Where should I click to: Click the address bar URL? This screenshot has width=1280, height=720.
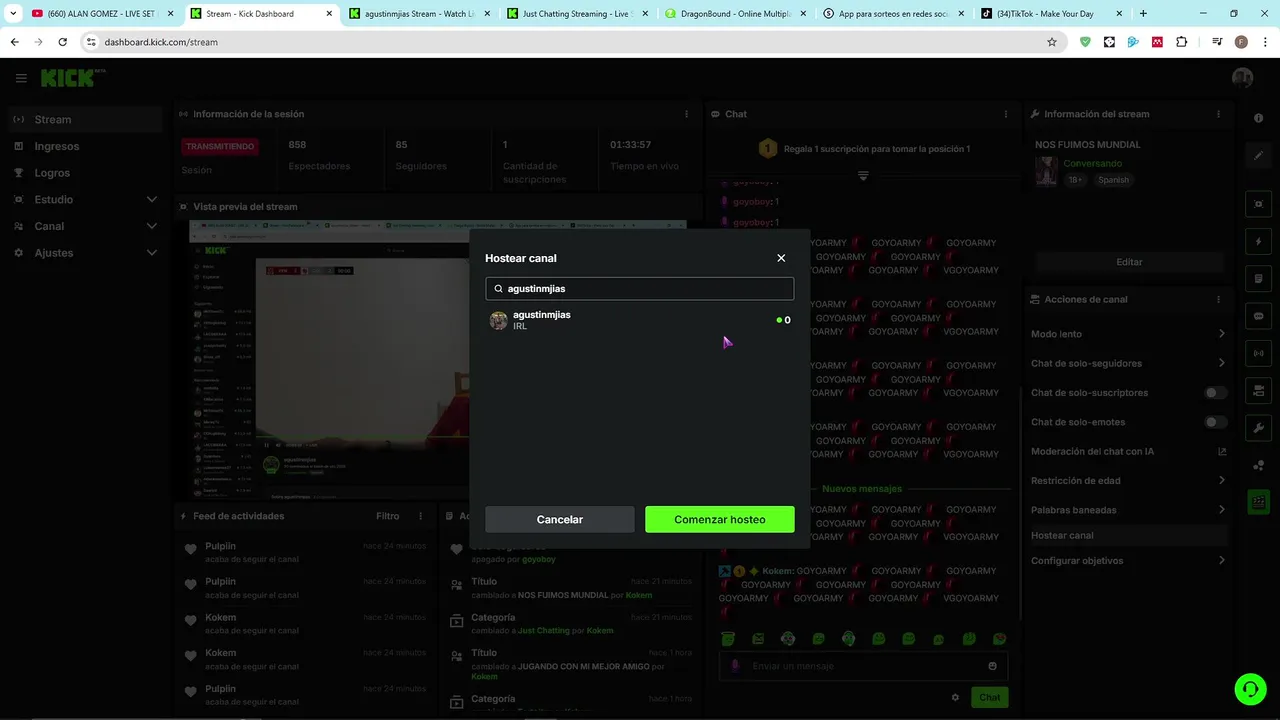click(x=161, y=42)
